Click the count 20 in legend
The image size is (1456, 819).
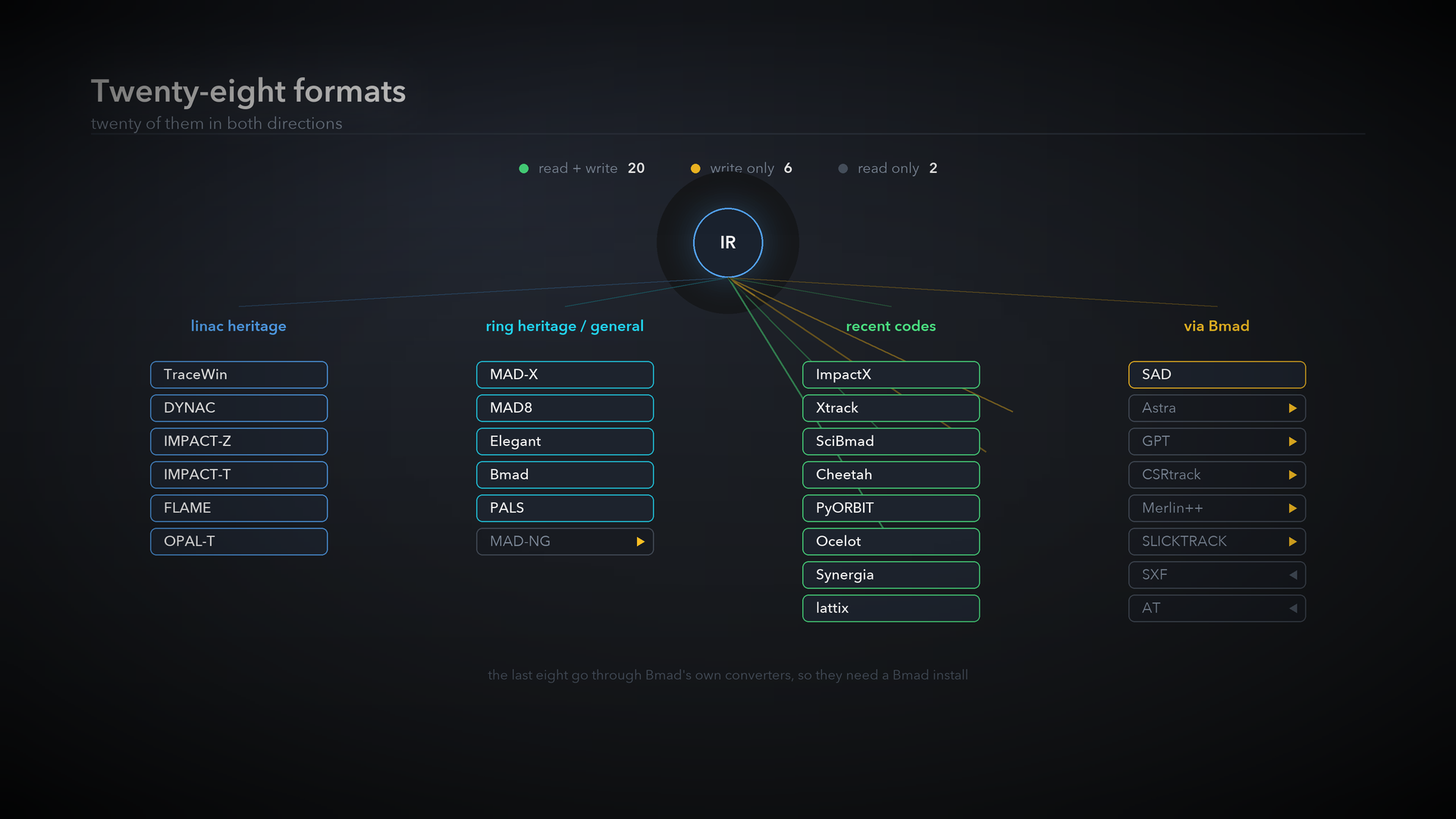(x=636, y=168)
